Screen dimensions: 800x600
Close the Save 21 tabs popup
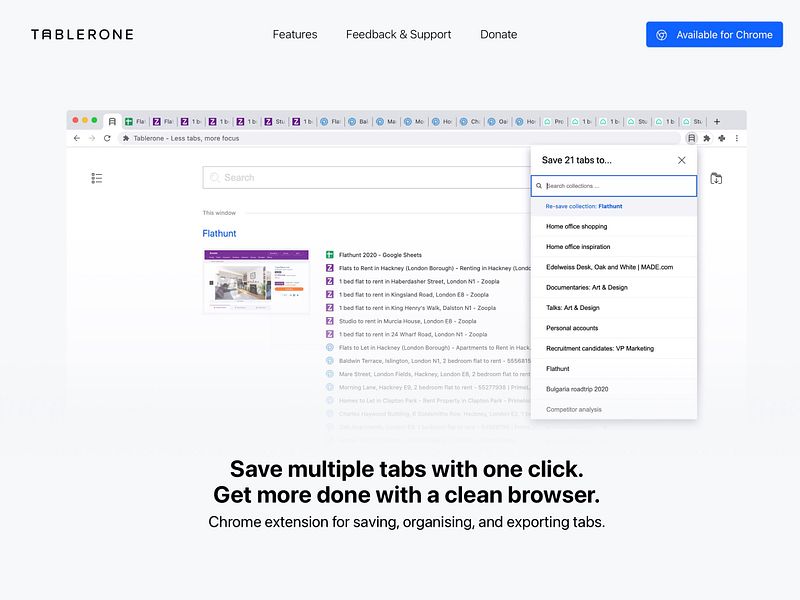tap(682, 160)
